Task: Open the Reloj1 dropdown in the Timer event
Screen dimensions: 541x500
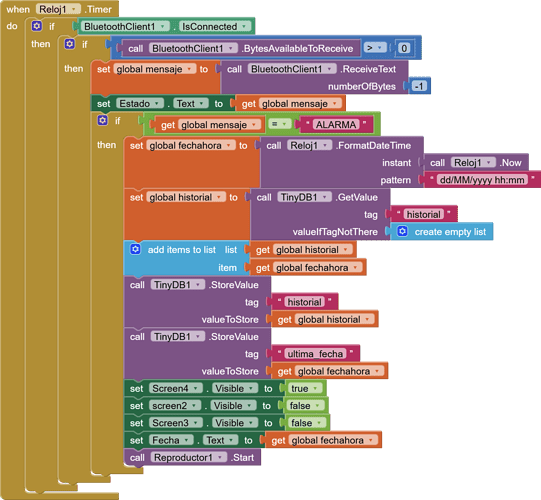Action: point(58,9)
